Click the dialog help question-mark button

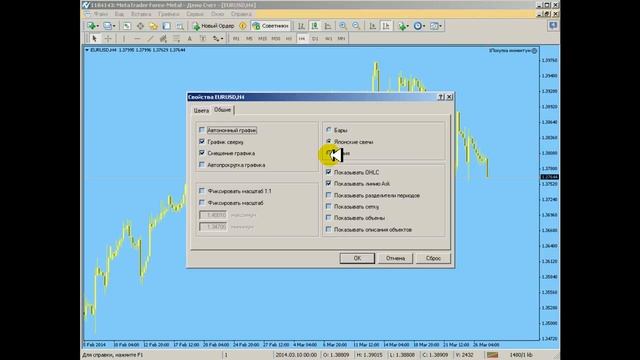pyautogui.click(x=441, y=97)
